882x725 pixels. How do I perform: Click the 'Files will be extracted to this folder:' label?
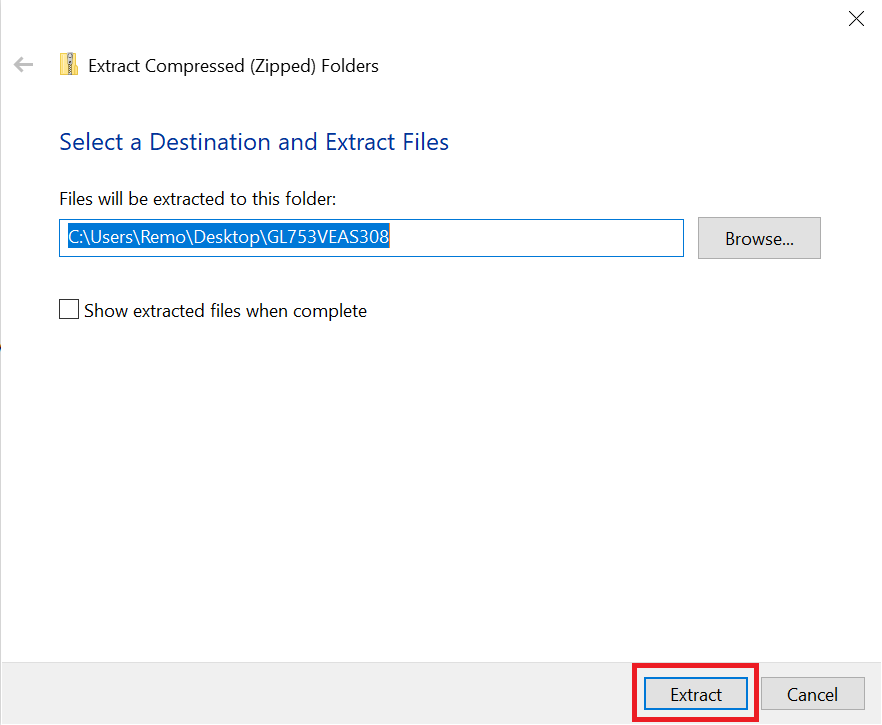197,199
